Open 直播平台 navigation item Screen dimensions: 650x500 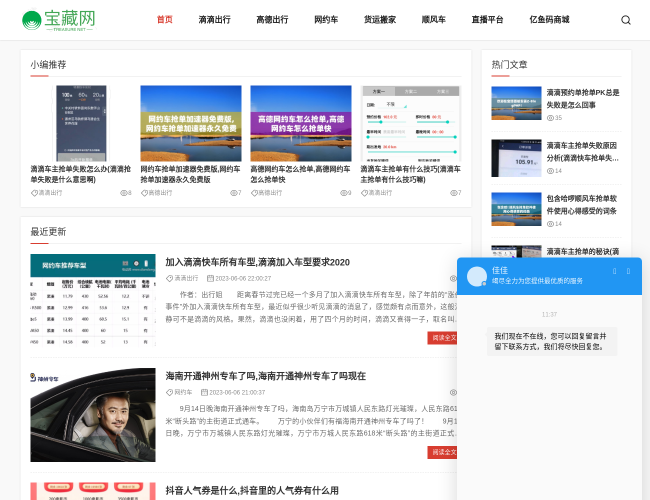point(487,19)
